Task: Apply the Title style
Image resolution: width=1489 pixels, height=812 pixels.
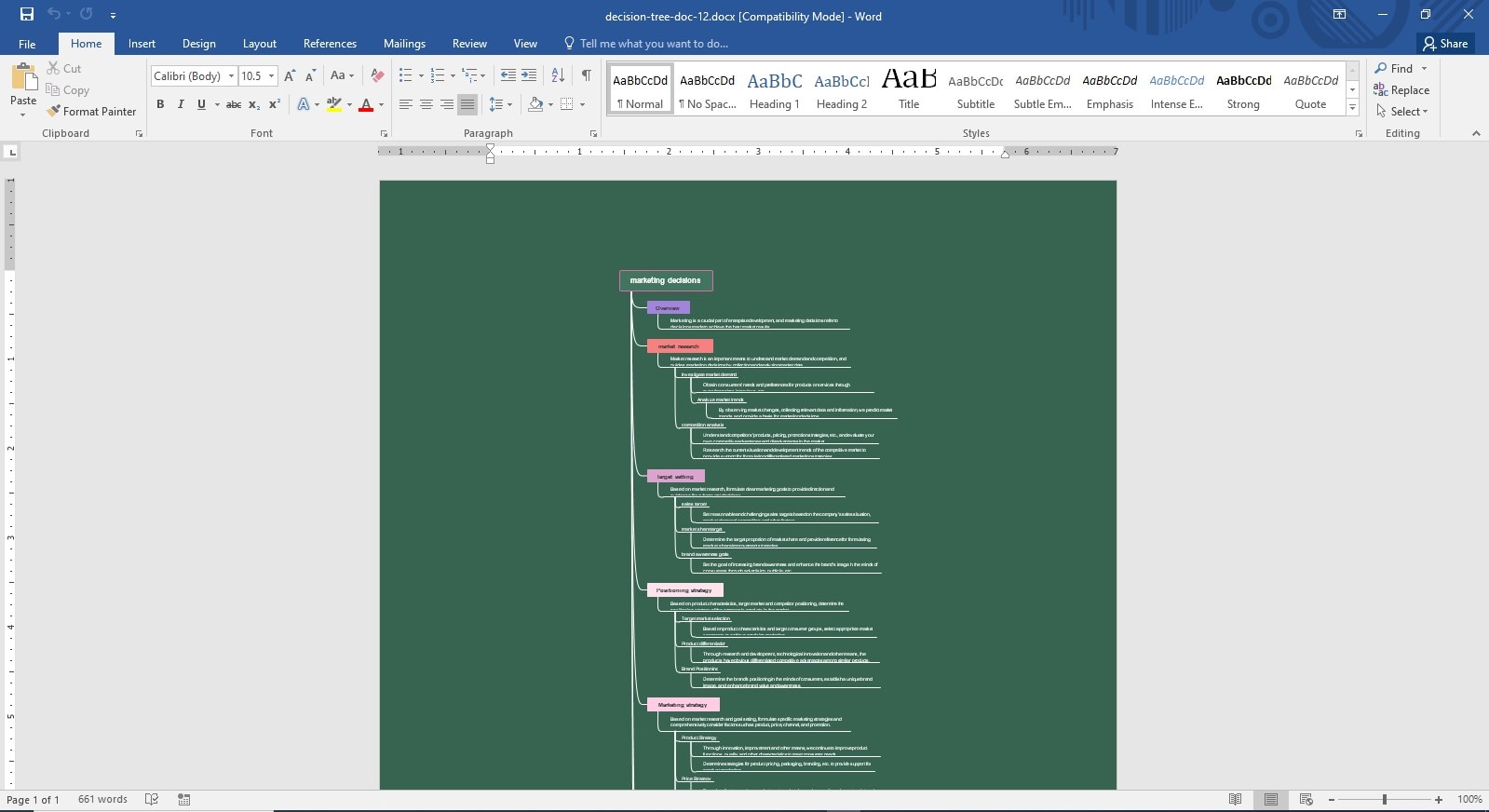Action: click(909, 90)
